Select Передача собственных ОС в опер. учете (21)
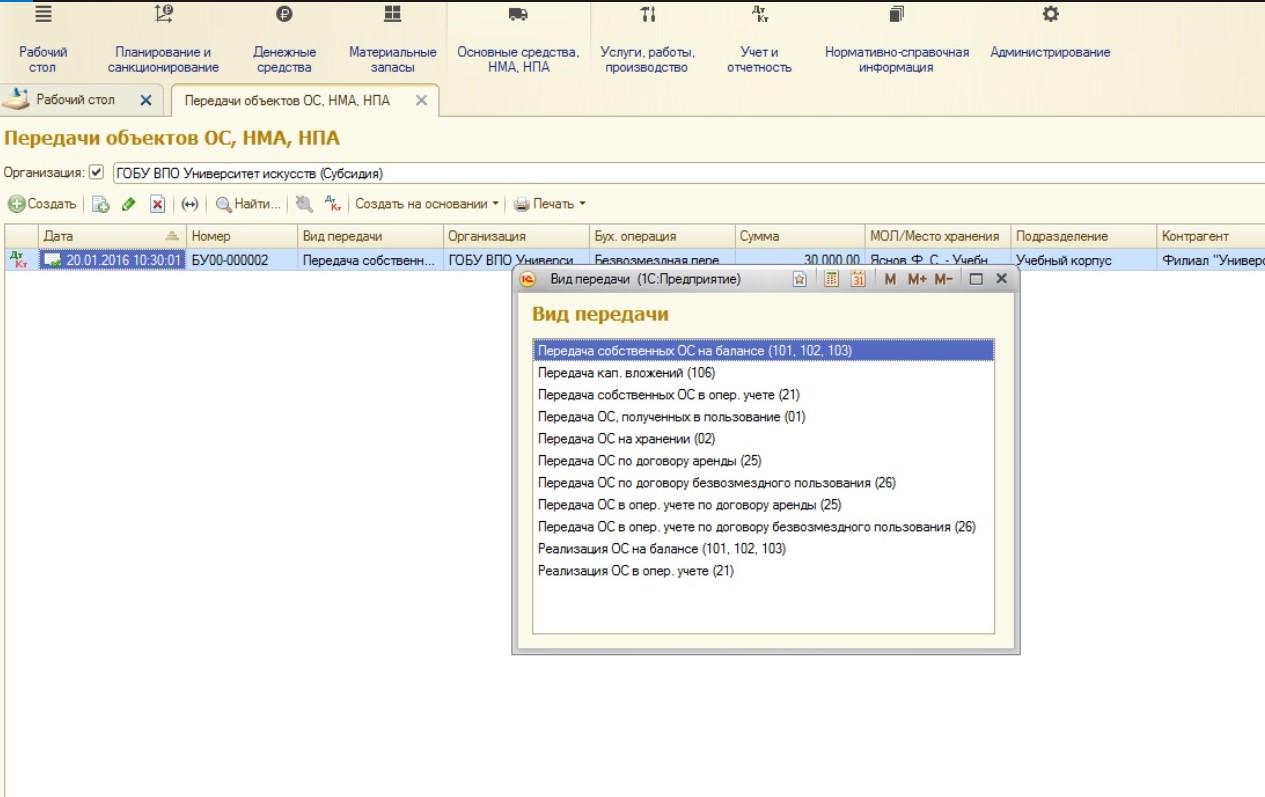 click(x=763, y=395)
